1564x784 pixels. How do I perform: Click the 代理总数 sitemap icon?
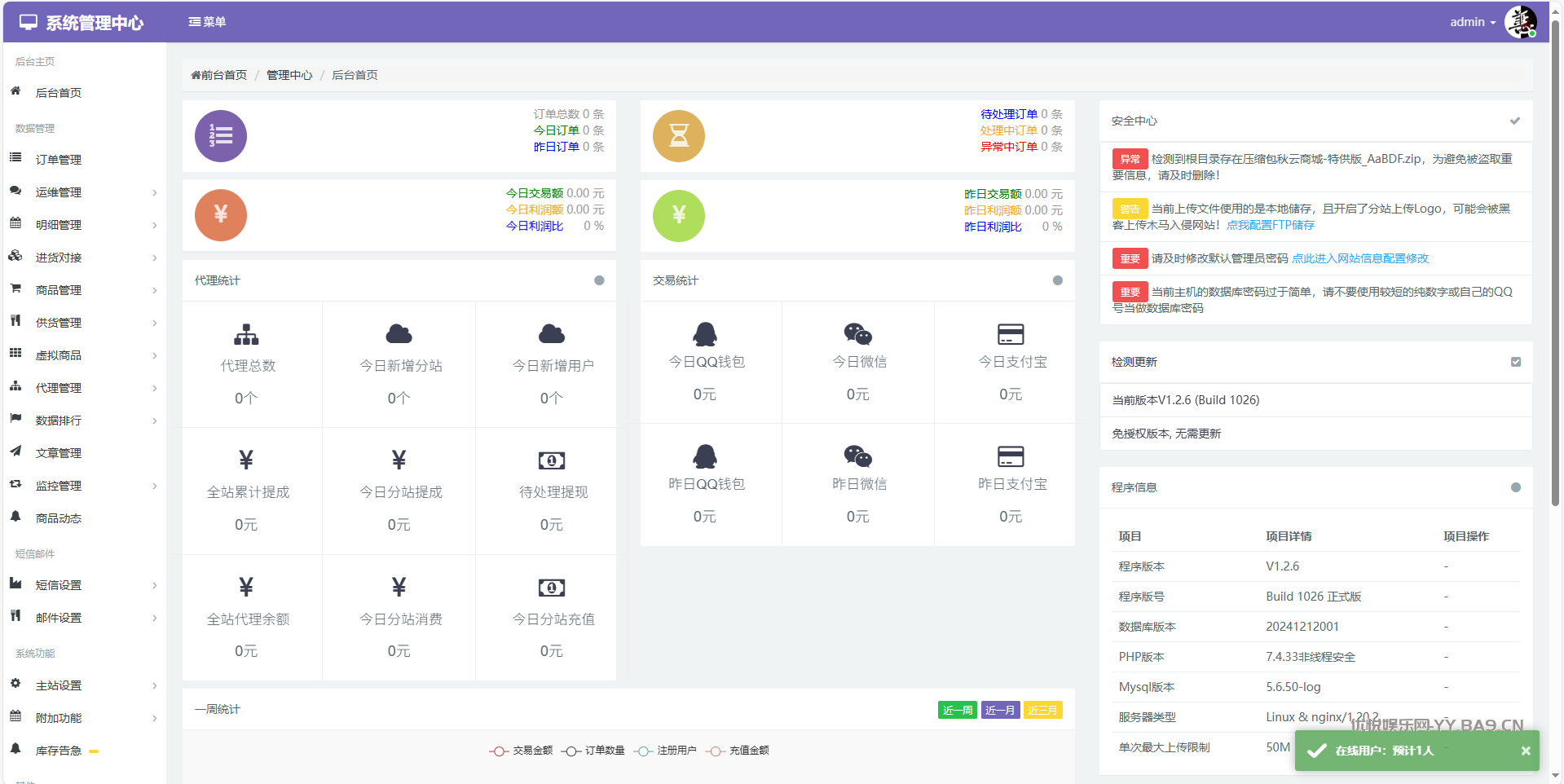tap(246, 335)
